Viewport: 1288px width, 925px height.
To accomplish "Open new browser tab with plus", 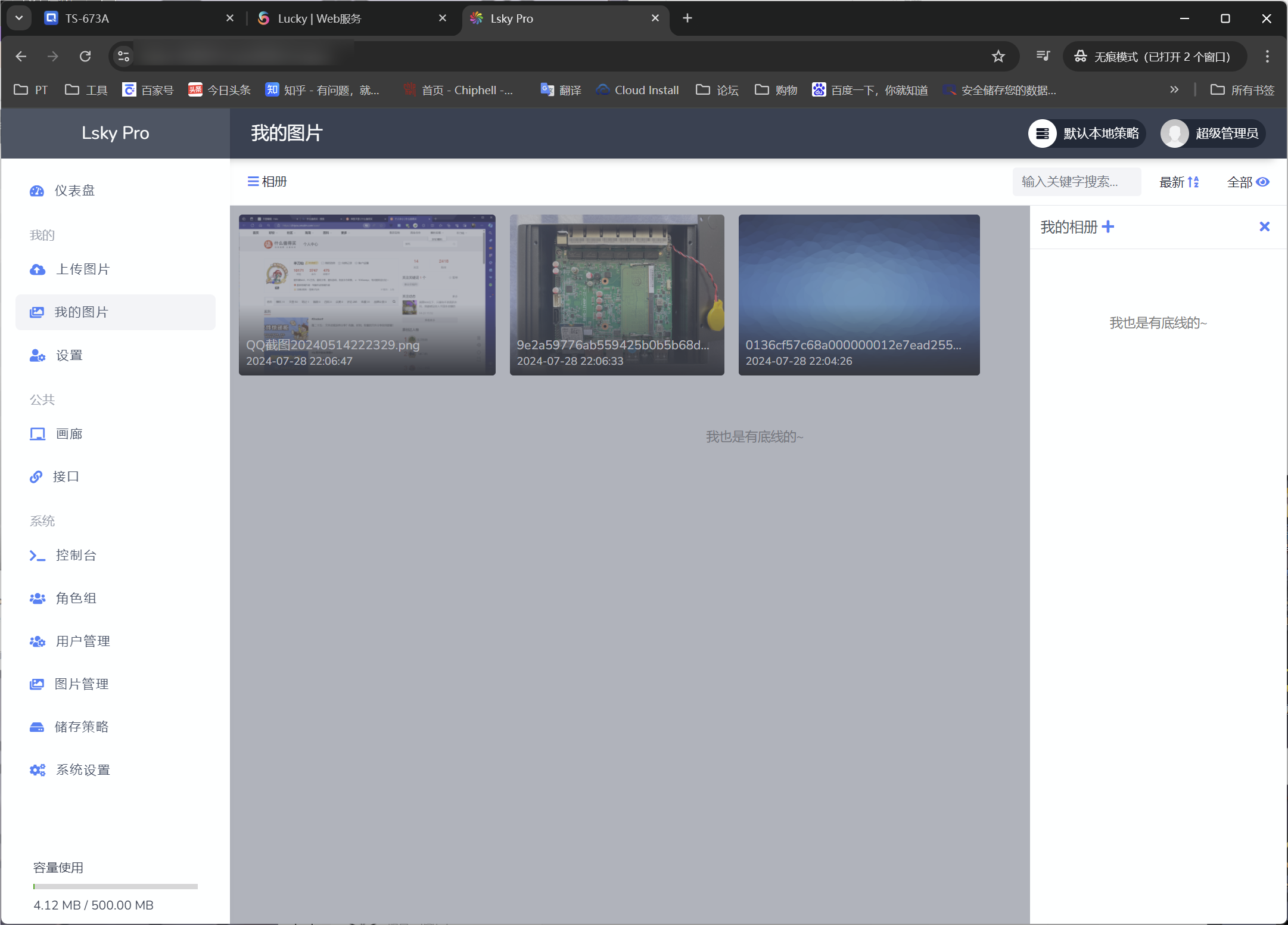I will [x=687, y=18].
